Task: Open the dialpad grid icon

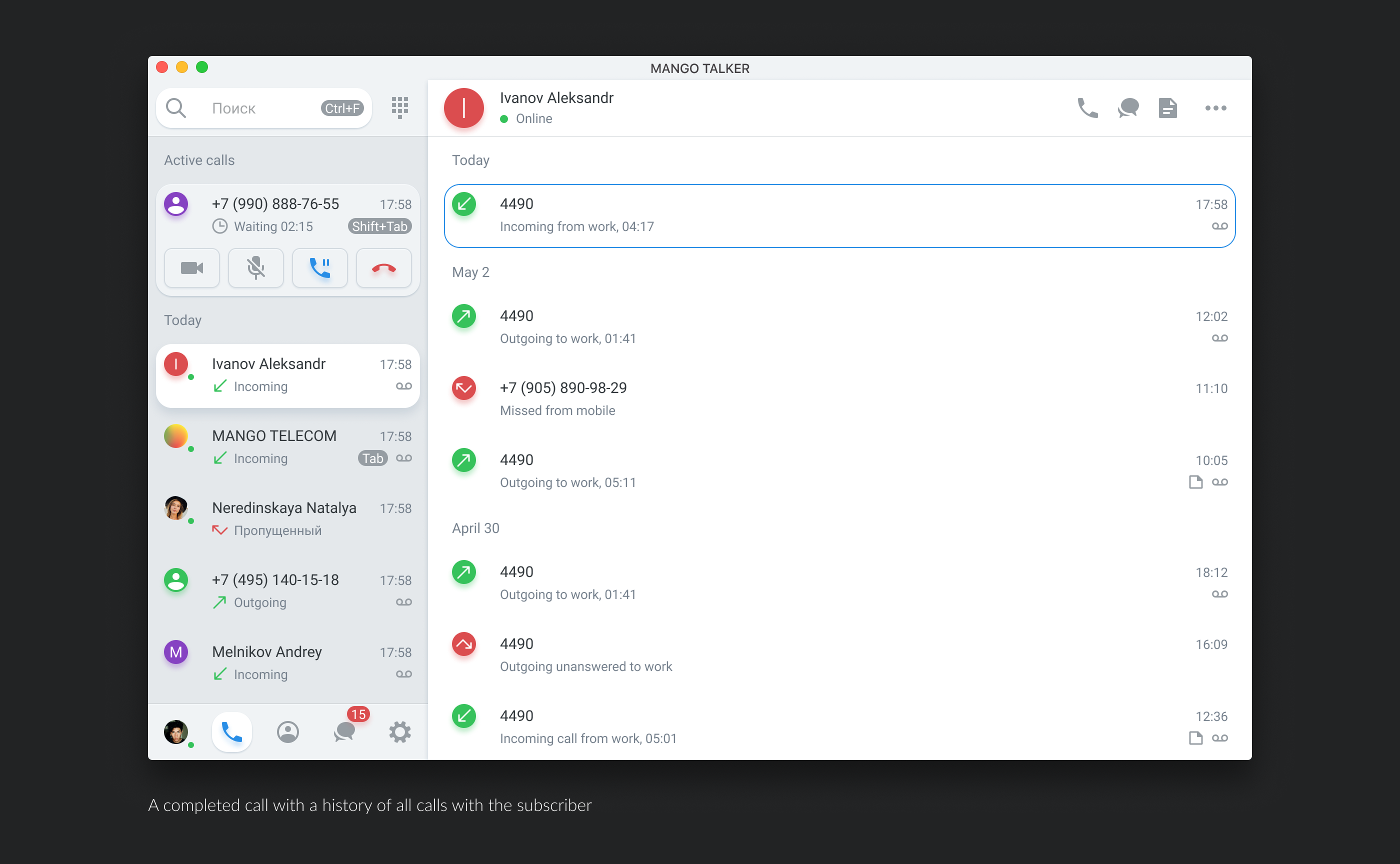Action: pos(400,107)
